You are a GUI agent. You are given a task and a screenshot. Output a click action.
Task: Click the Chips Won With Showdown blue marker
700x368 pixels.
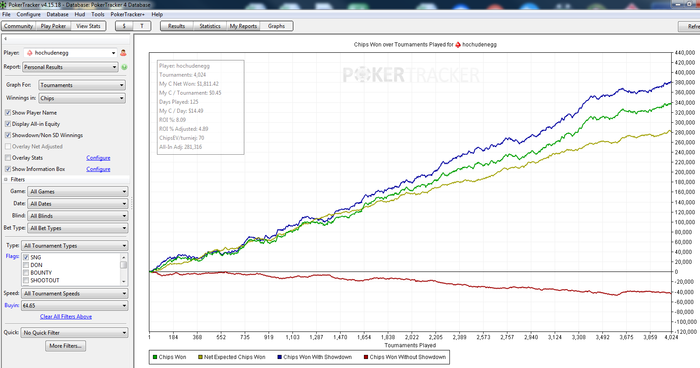279,357
